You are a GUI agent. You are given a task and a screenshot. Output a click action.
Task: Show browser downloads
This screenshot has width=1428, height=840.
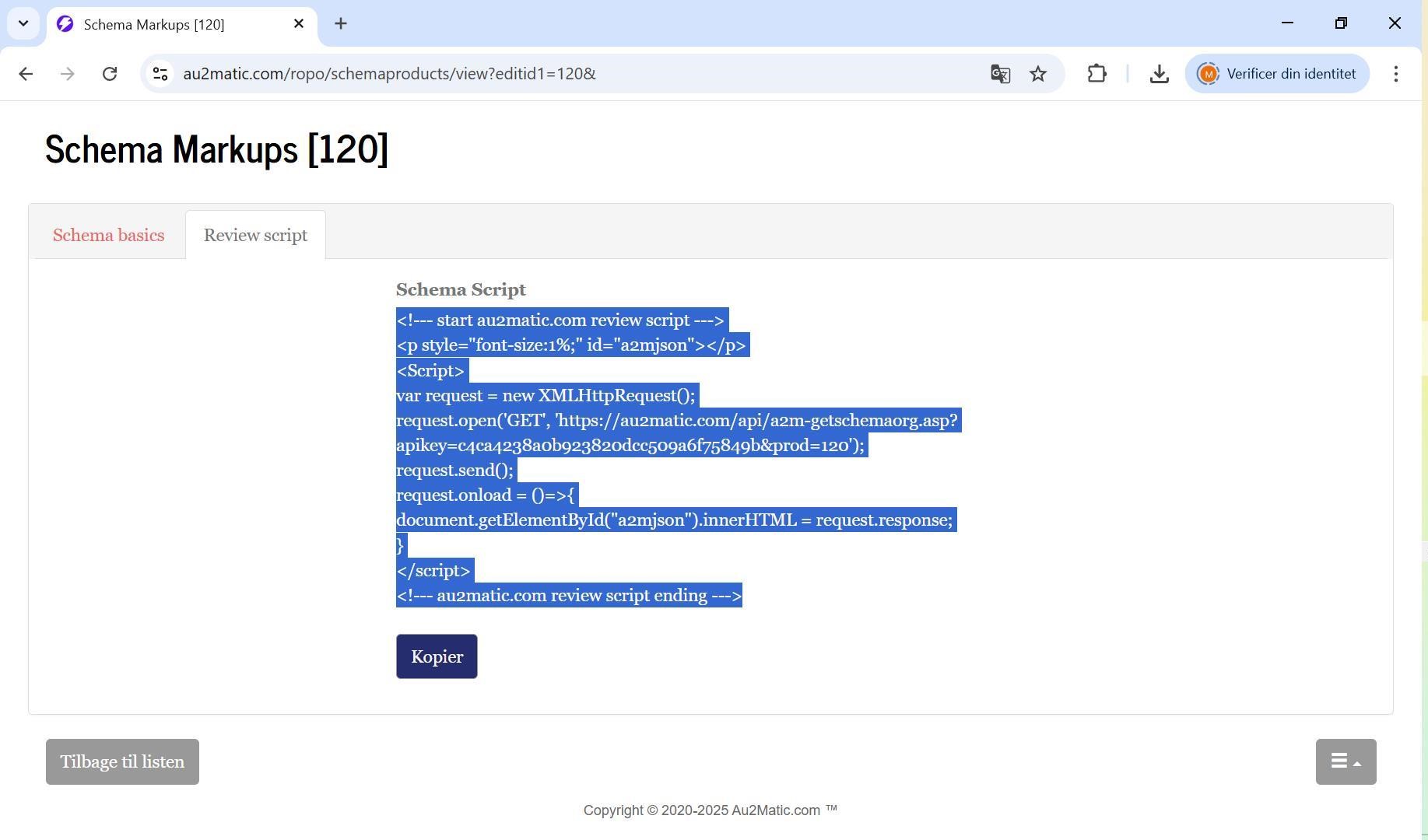[1159, 74]
